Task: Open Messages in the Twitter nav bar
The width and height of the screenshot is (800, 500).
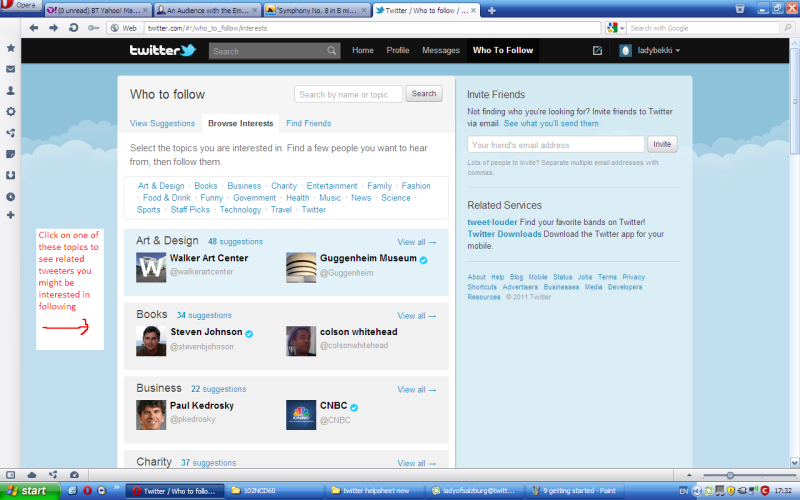Action: [x=441, y=51]
